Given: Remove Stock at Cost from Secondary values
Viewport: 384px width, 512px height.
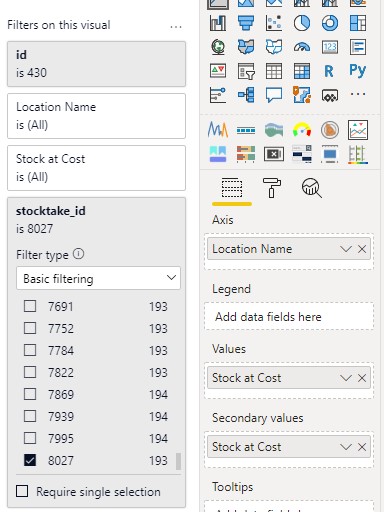Looking at the screenshot, I should pyautogui.click(x=362, y=447).
